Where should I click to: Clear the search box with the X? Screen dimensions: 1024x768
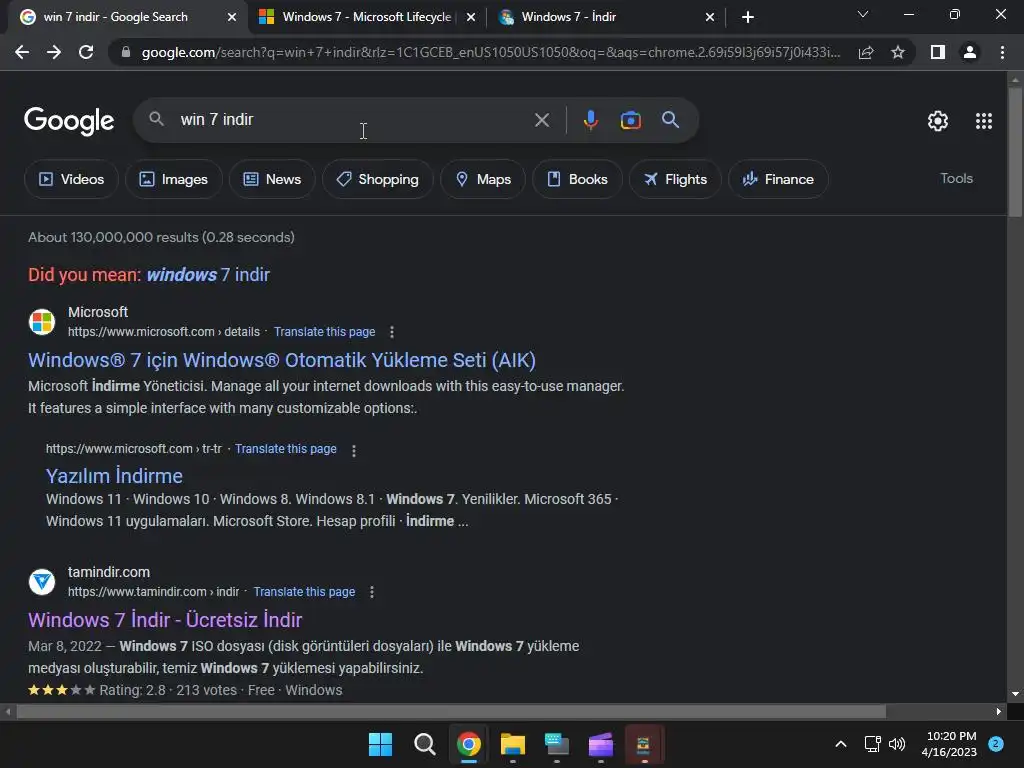tap(541, 120)
